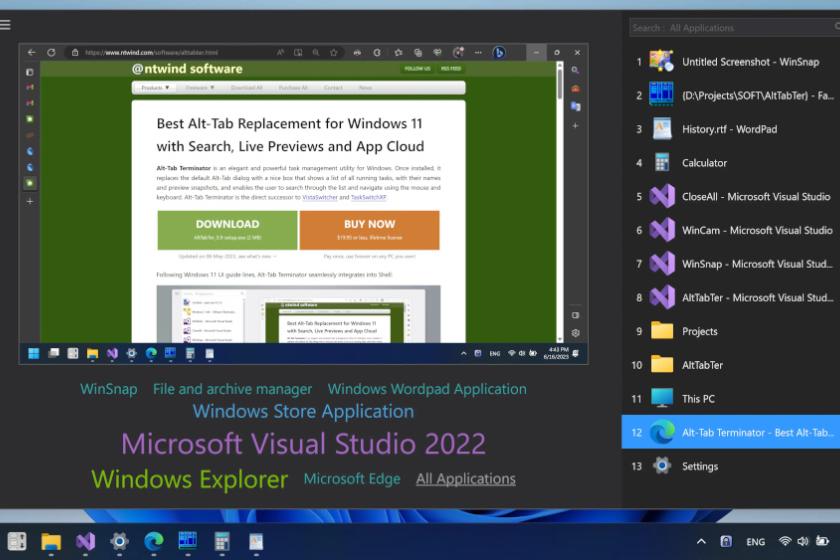Click the orange BUY NOW button
This screenshot has width=840, height=560.
[x=370, y=230]
